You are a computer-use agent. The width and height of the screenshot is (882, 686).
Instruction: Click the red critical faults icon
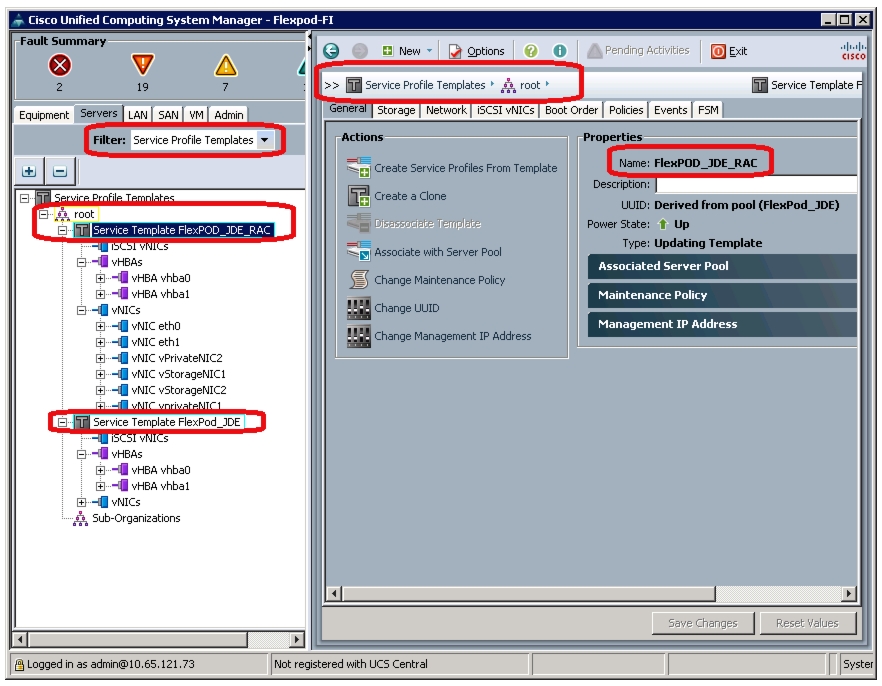click(60, 65)
